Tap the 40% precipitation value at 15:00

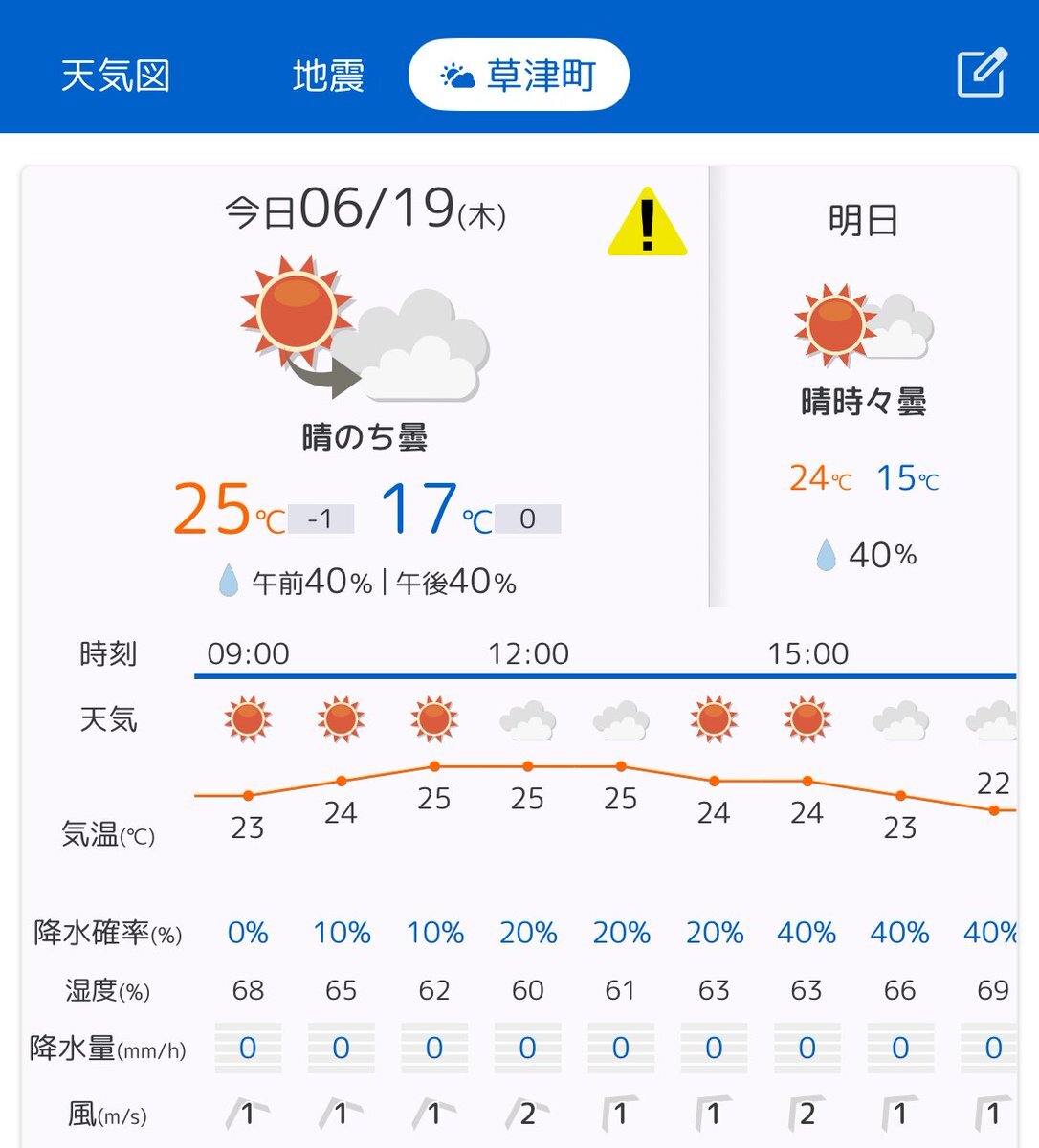click(807, 933)
